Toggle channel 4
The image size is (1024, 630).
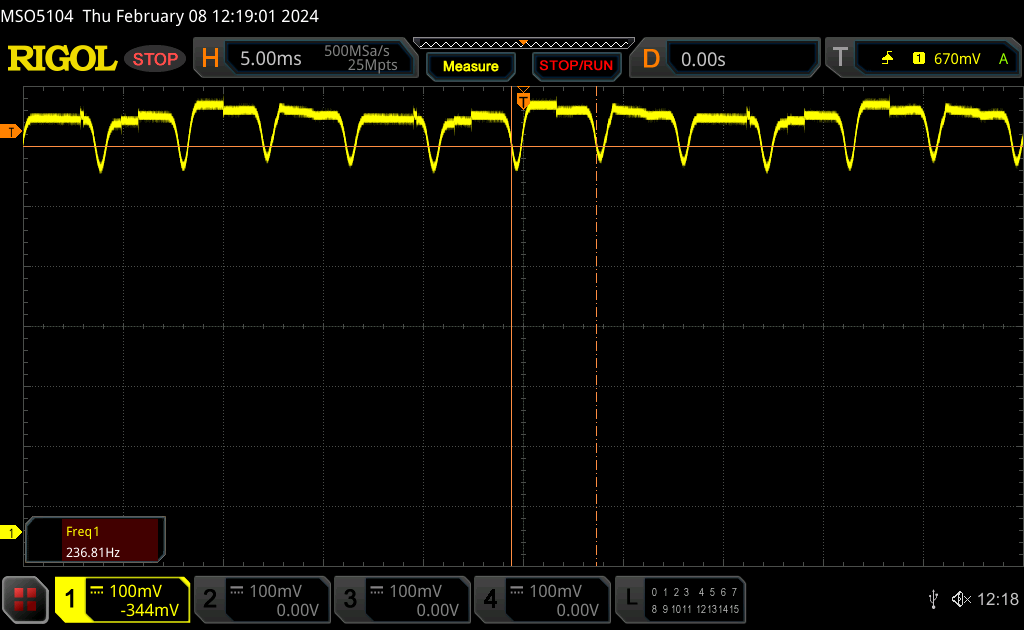pyautogui.click(x=490, y=599)
